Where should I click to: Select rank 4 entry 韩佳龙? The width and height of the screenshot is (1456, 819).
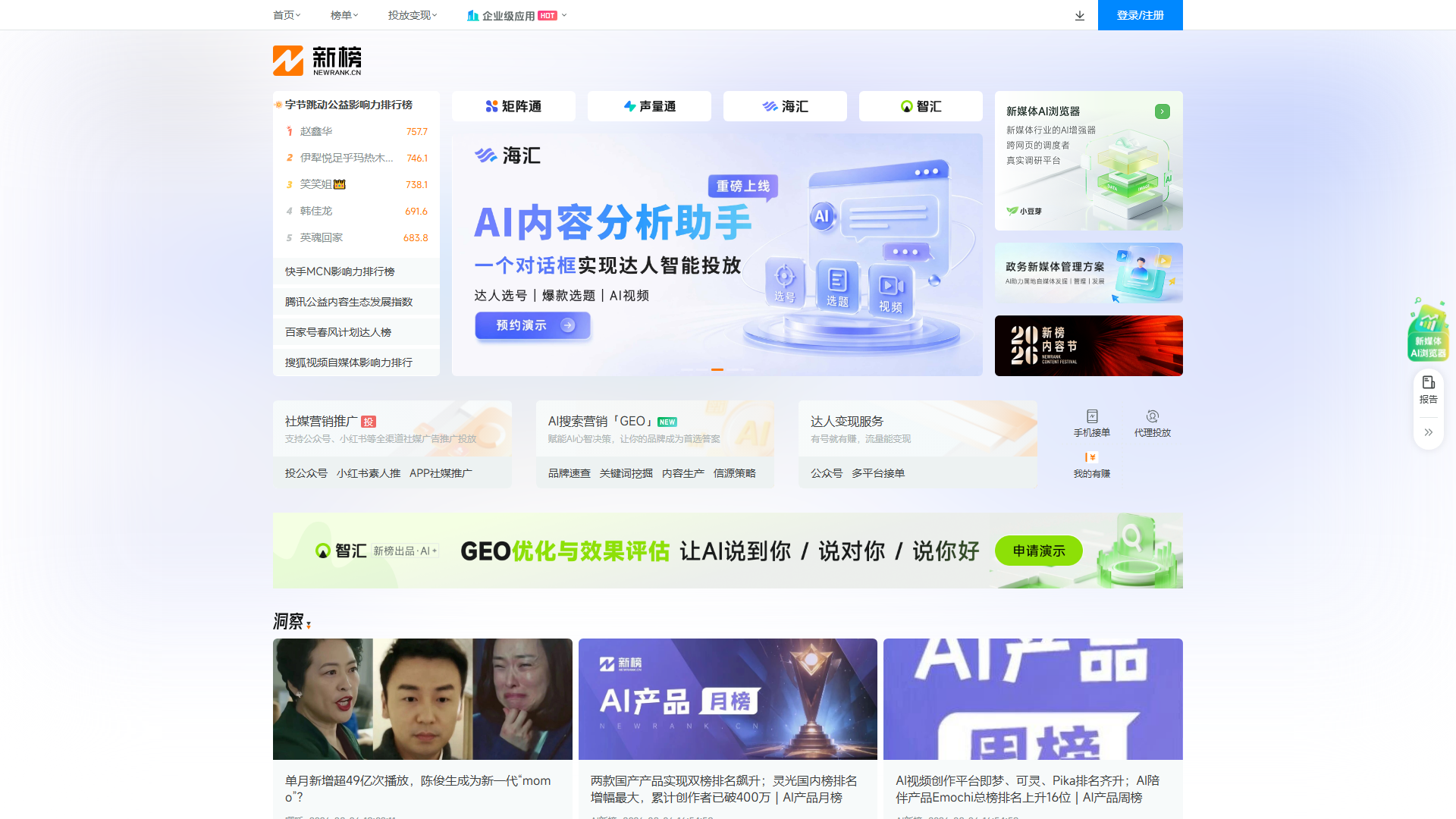point(356,211)
